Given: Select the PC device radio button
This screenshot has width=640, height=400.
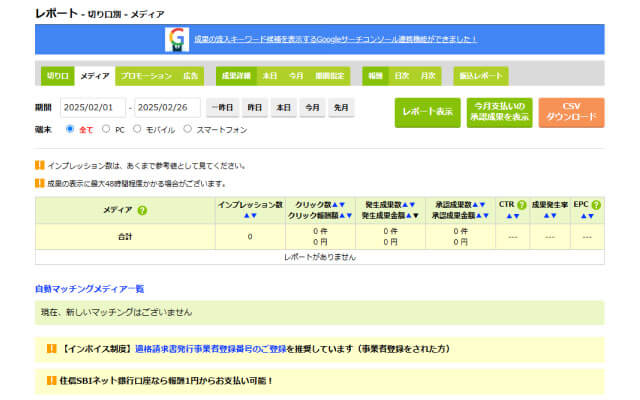Looking at the screenshot, I should tap(106, 129).
